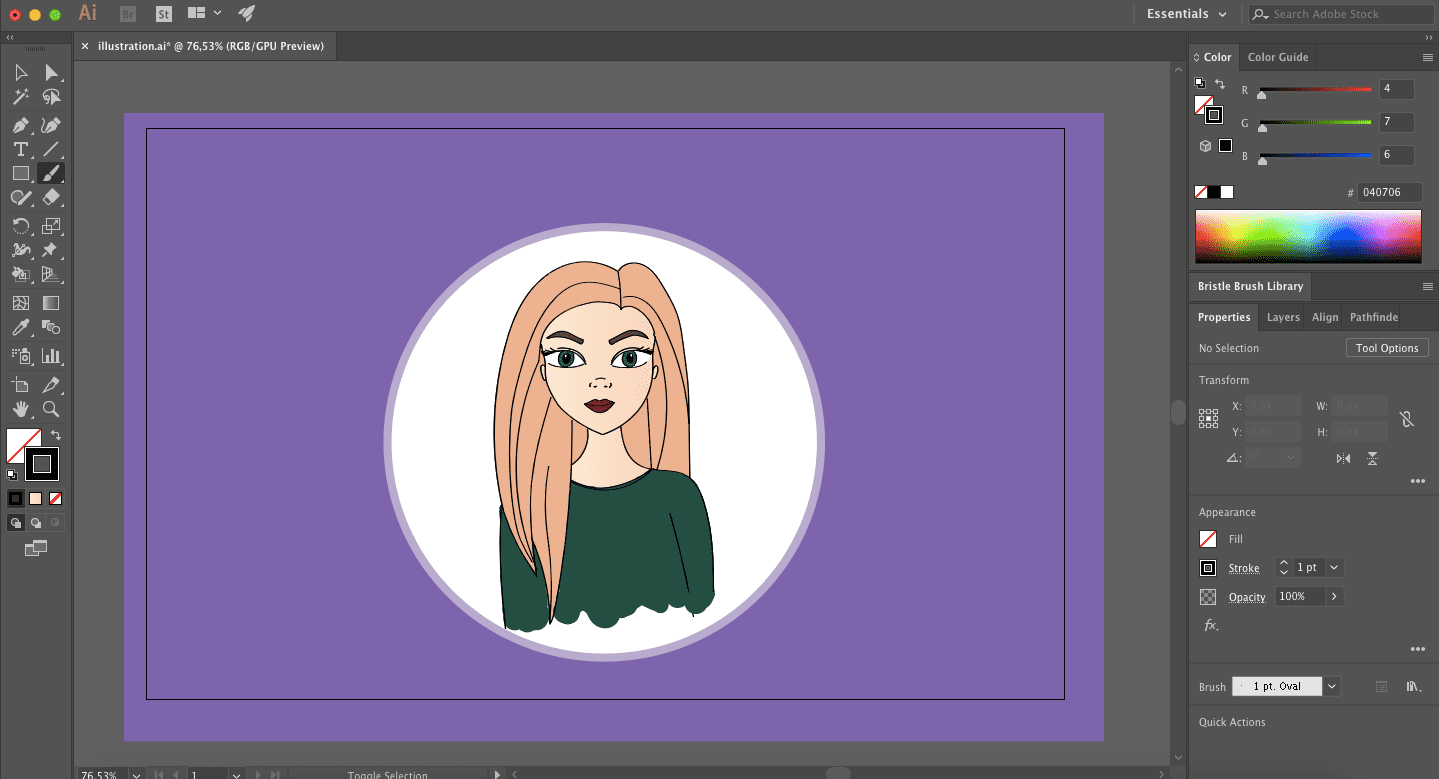
Task: Click the hex color value field
Action: tap(1389, 192)
